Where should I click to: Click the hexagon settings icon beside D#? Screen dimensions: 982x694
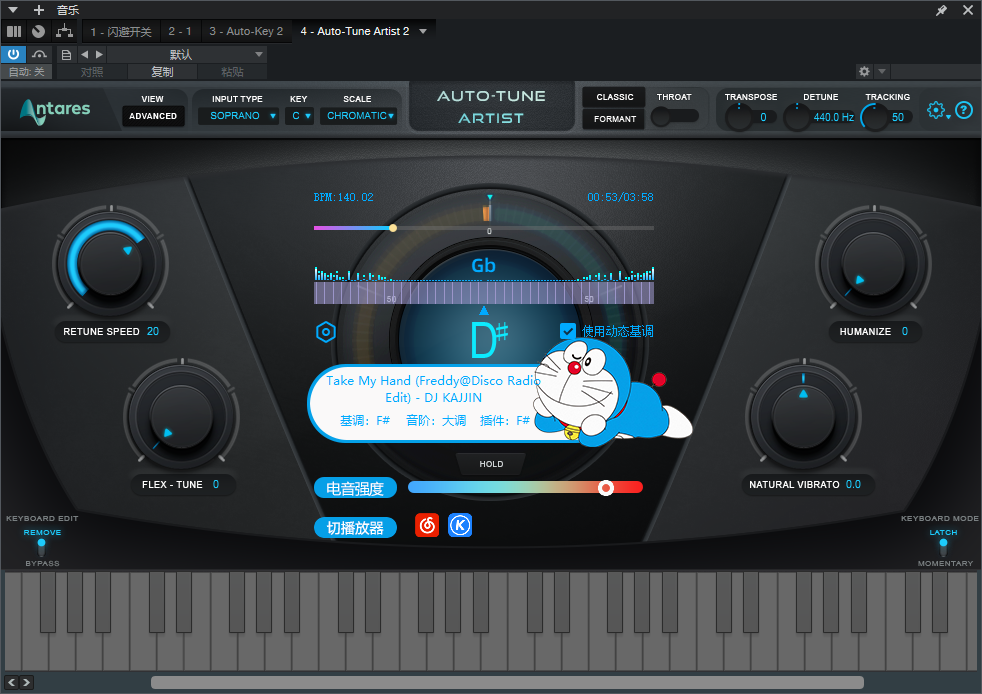(x=326, y=332)
